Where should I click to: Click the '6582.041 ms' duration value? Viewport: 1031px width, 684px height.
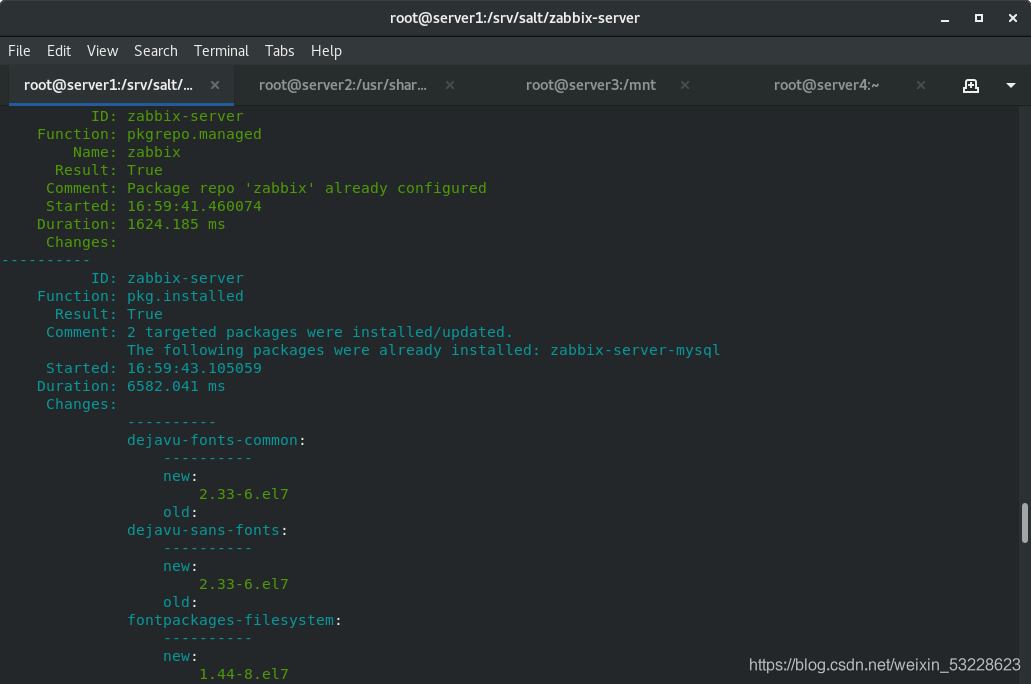click(x=176, y=386)
